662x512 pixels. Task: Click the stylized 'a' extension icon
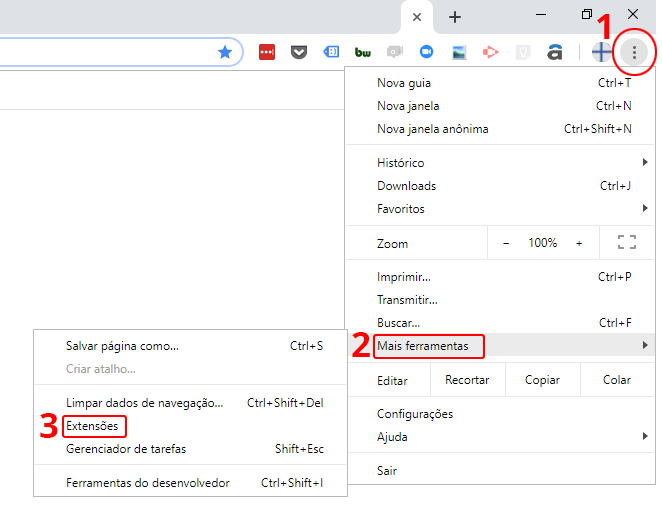tap(554, 52)
